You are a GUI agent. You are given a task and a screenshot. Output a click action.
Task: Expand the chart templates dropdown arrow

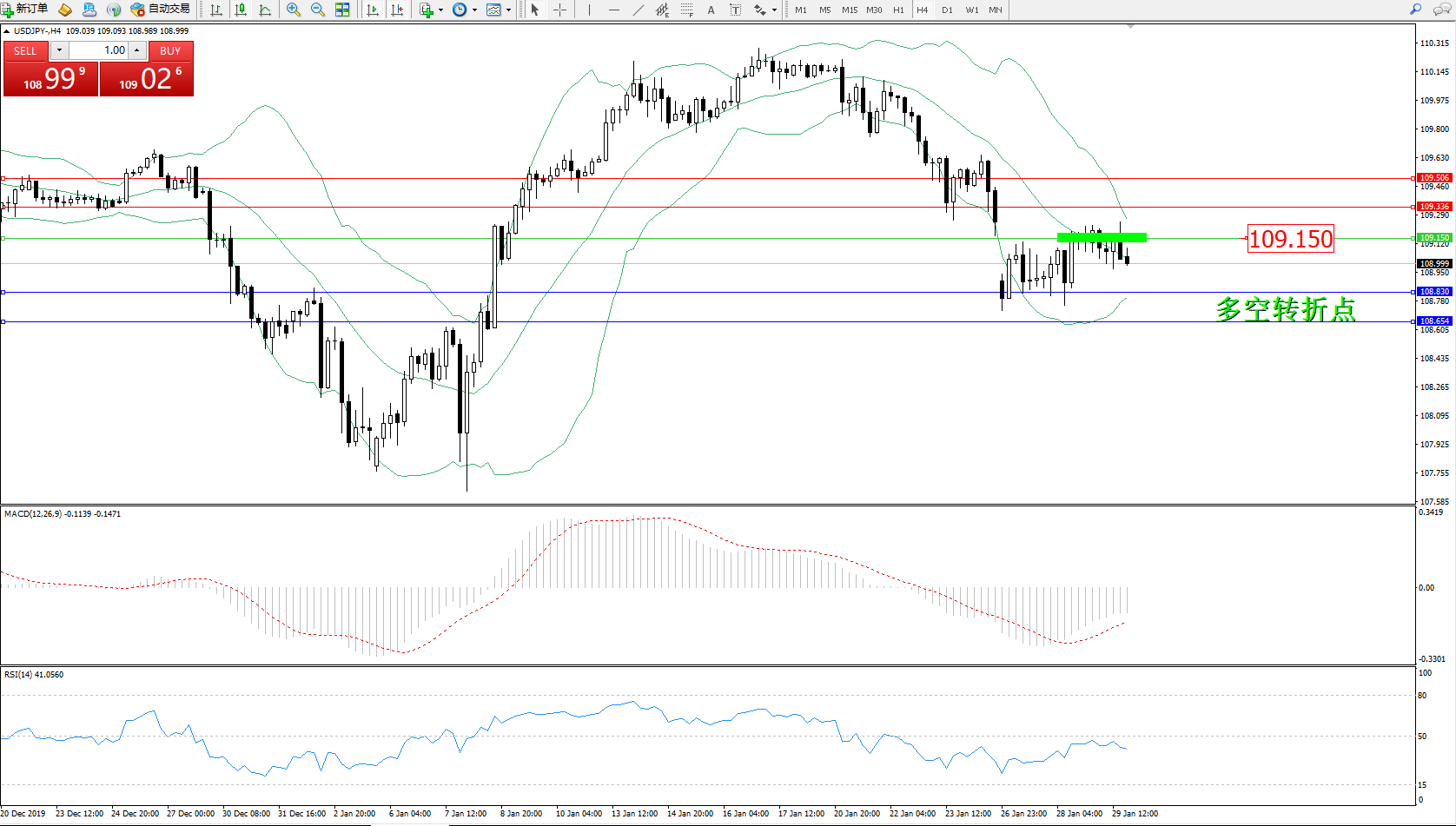[x=508, y=10]
